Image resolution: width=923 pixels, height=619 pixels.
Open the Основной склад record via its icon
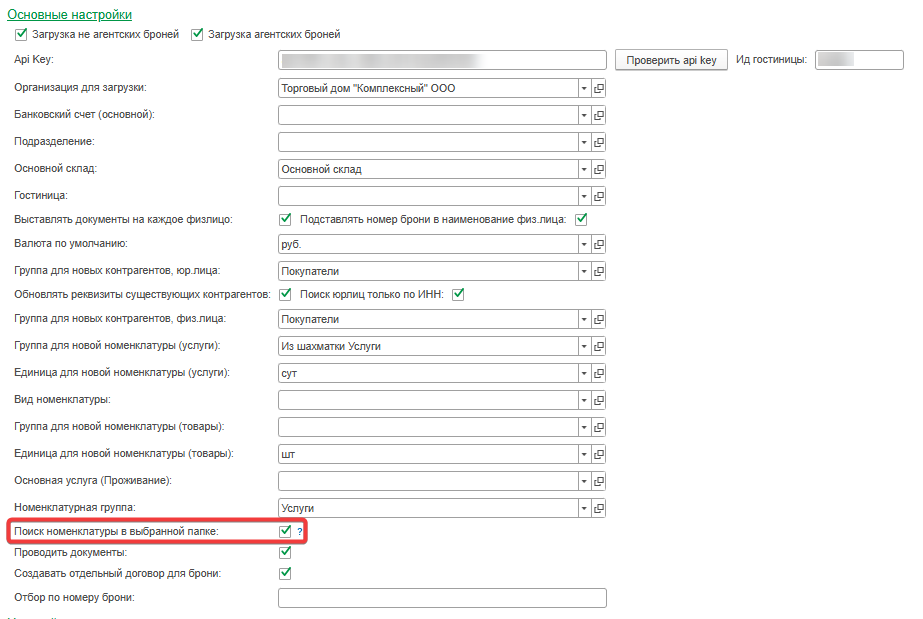(x=600, y=169)
